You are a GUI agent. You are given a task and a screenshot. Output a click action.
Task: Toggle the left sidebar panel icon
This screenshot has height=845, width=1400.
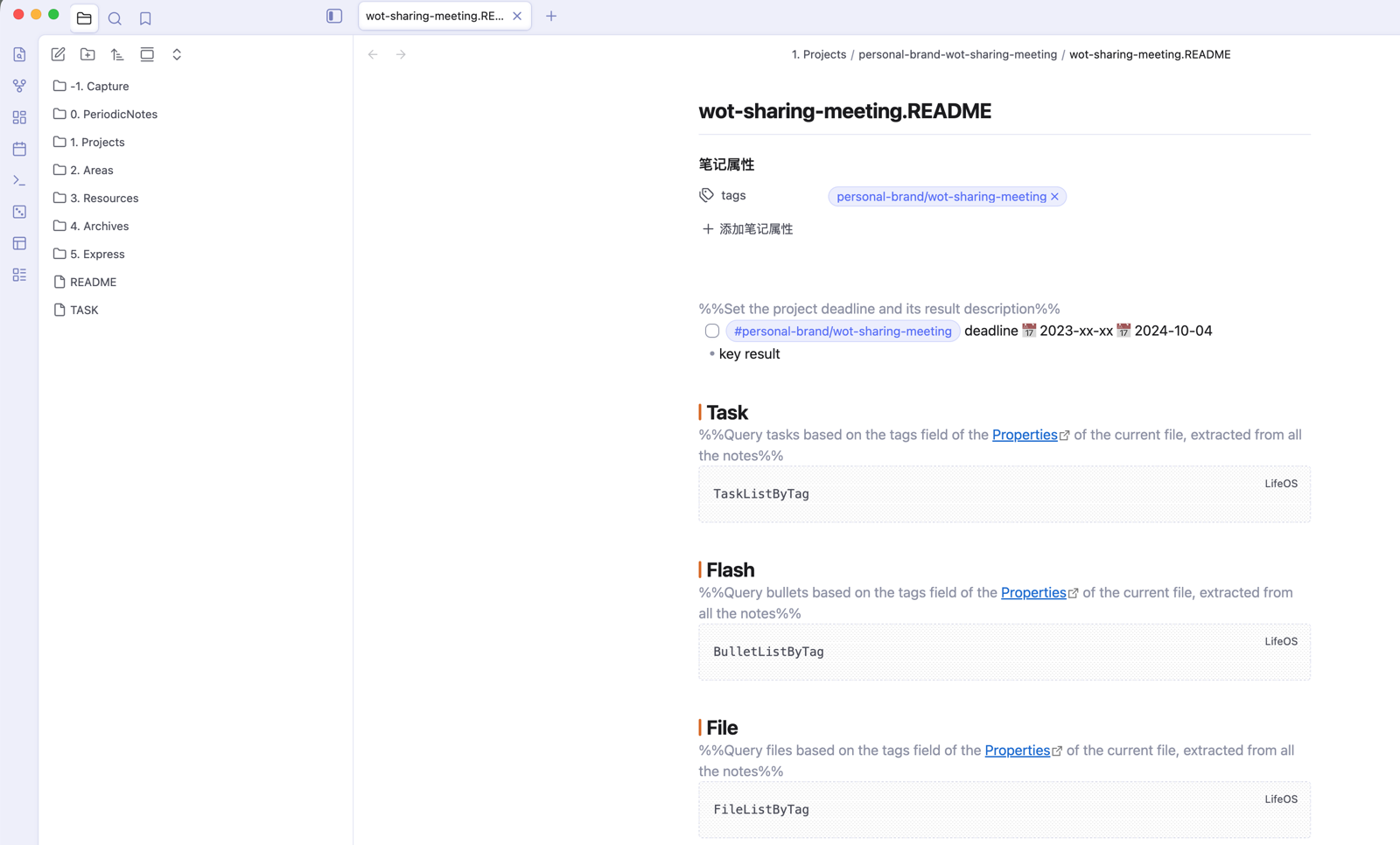[334, 16]
